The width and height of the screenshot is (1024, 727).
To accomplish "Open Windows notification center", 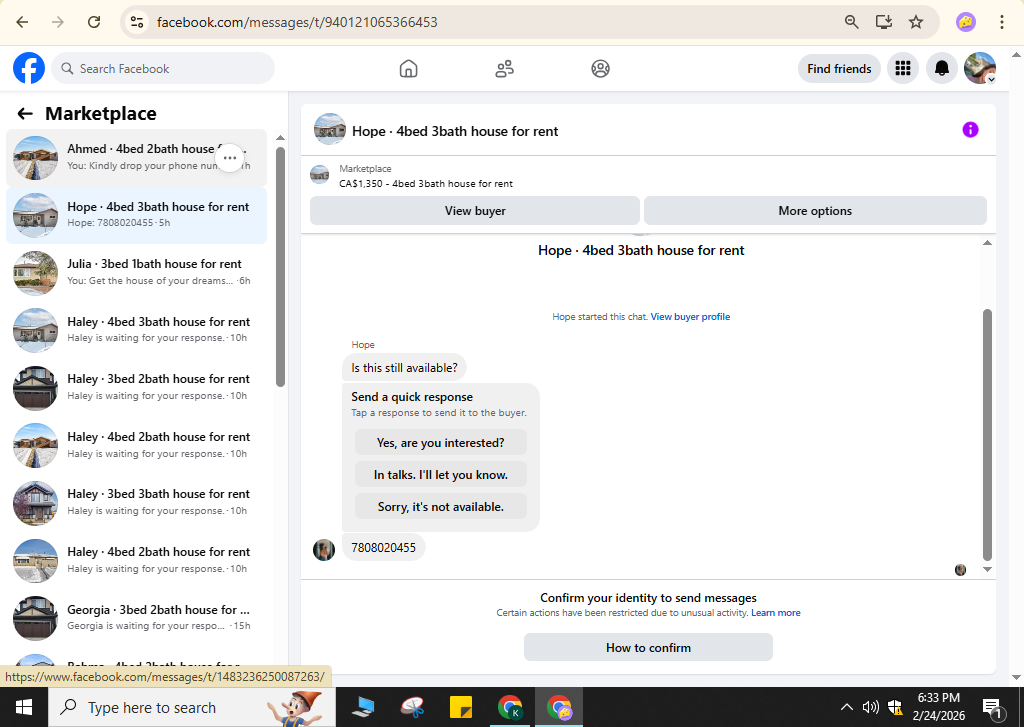I will (x=993, y=707).
